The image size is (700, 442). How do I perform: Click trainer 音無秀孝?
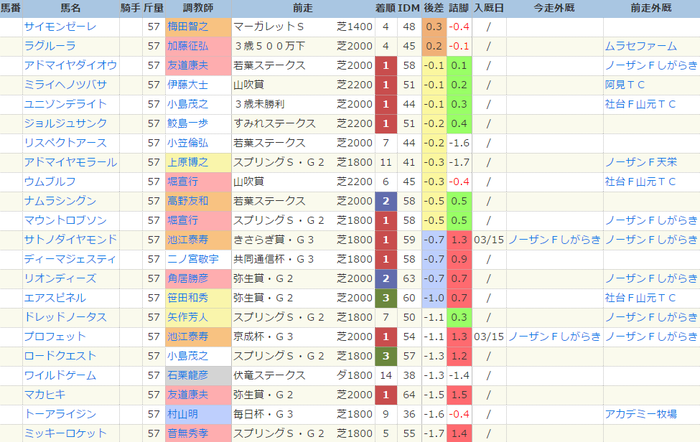[x=188, y=434]
